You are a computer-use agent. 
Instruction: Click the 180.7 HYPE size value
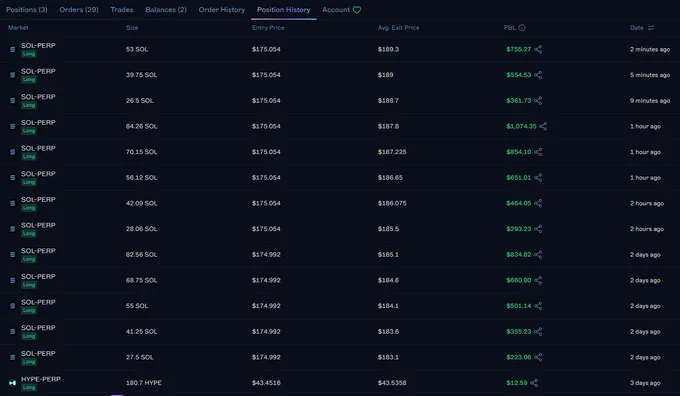144,383
